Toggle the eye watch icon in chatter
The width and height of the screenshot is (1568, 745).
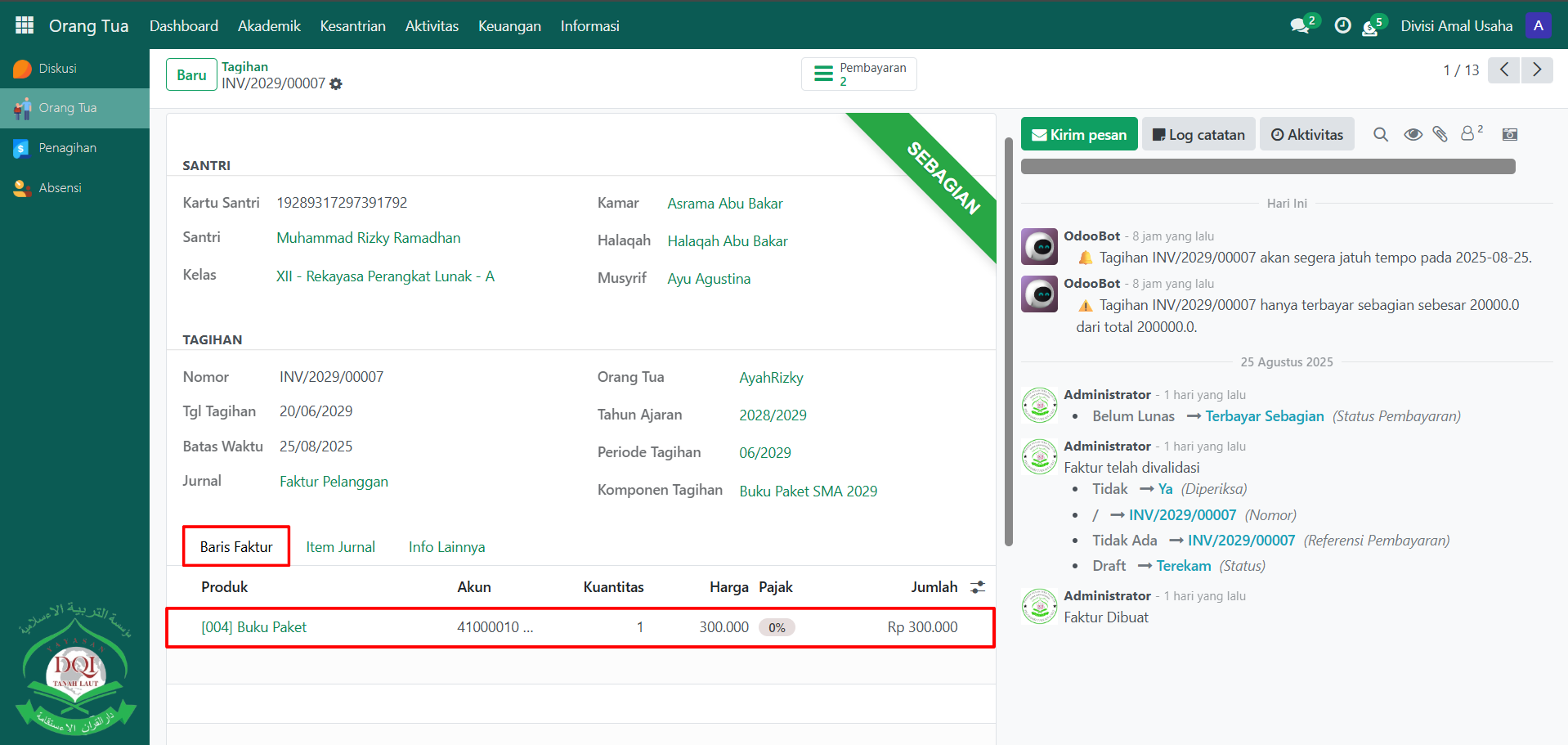pyautogui.click(x=1413, y=135)
